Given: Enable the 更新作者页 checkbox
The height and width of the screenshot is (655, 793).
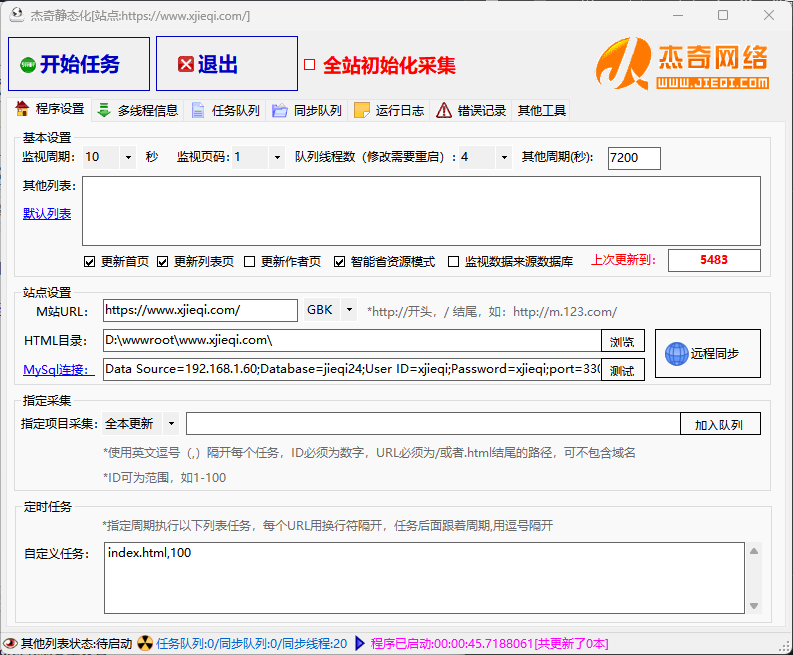Looking at the screenshot, I should [x=250, y=262].
